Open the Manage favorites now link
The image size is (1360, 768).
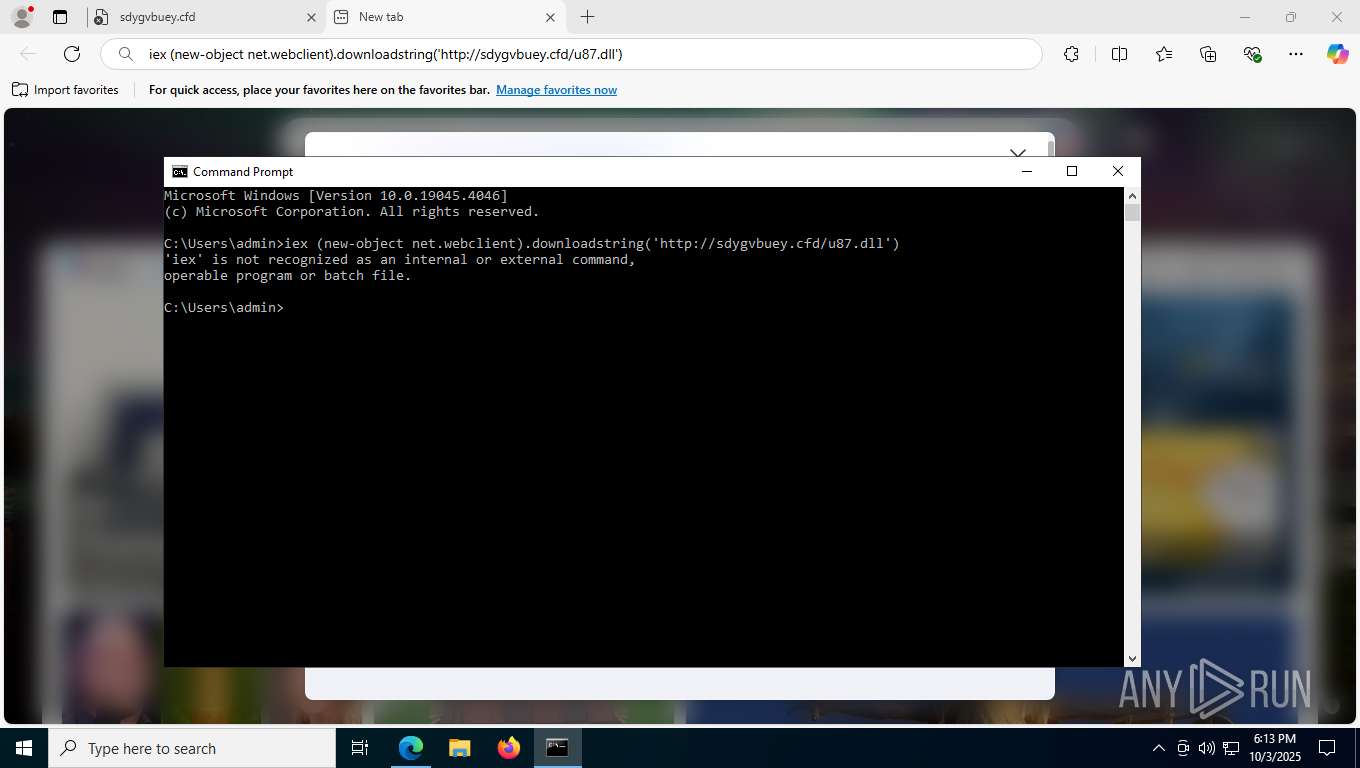pos(556,90)
